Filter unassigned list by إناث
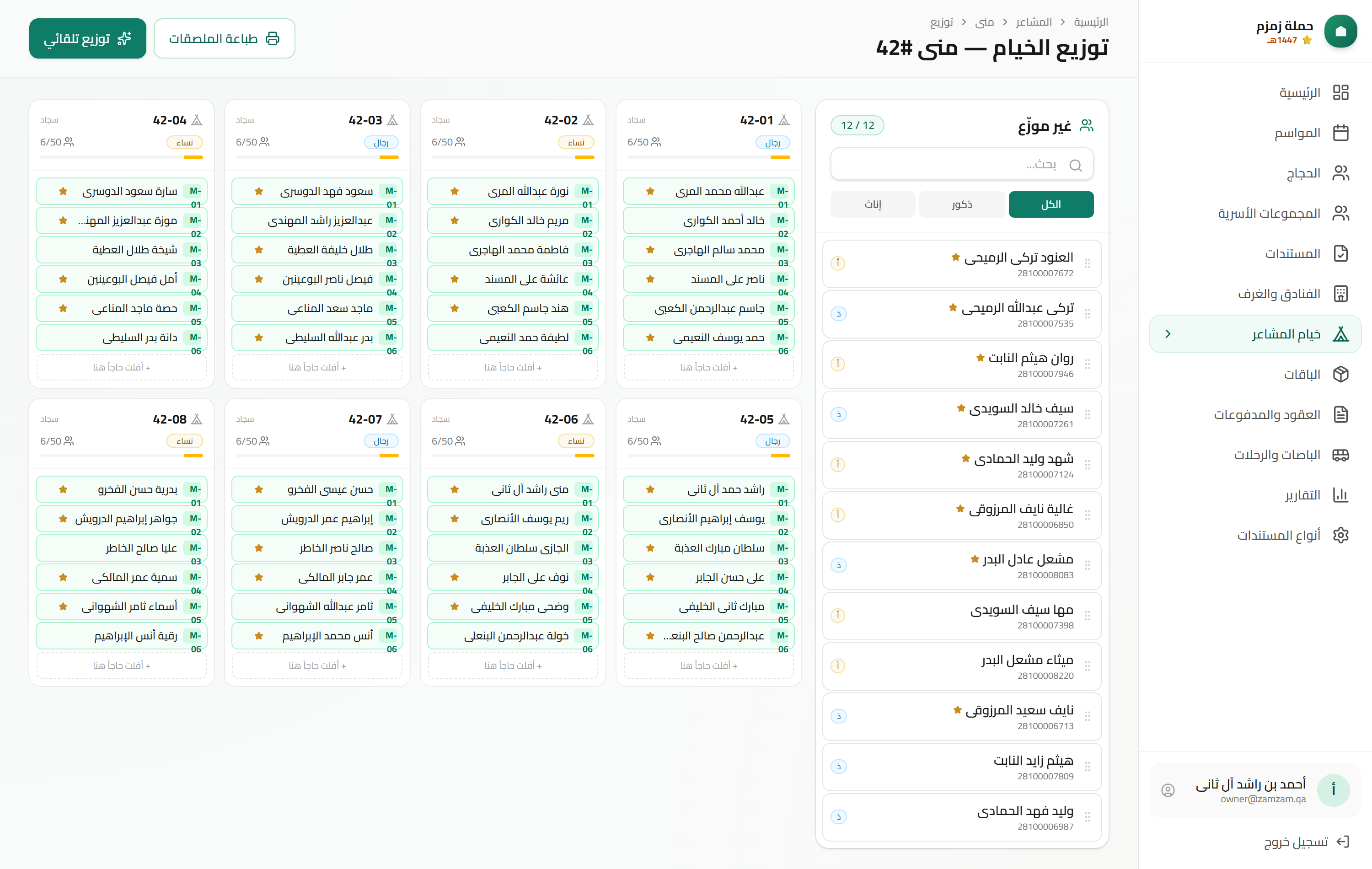1372x869 pixels. coord(873,204)
